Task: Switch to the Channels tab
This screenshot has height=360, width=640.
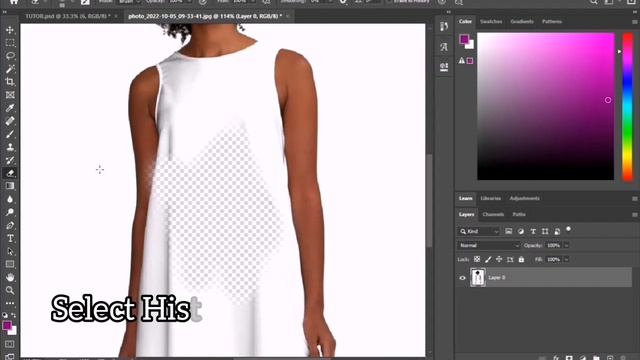Action: (493, 214)
